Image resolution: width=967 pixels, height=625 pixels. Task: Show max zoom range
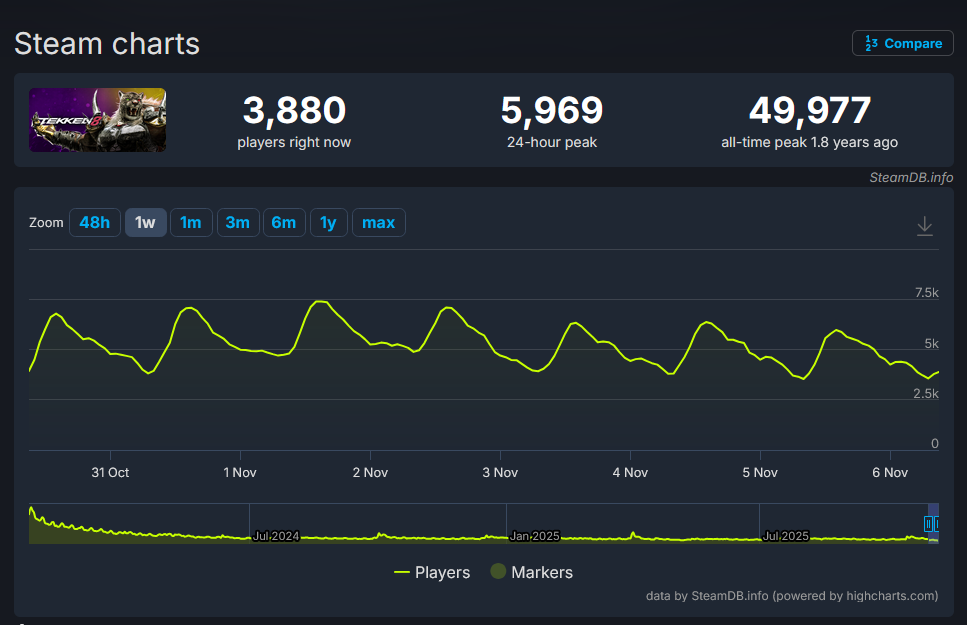point(379,223)
